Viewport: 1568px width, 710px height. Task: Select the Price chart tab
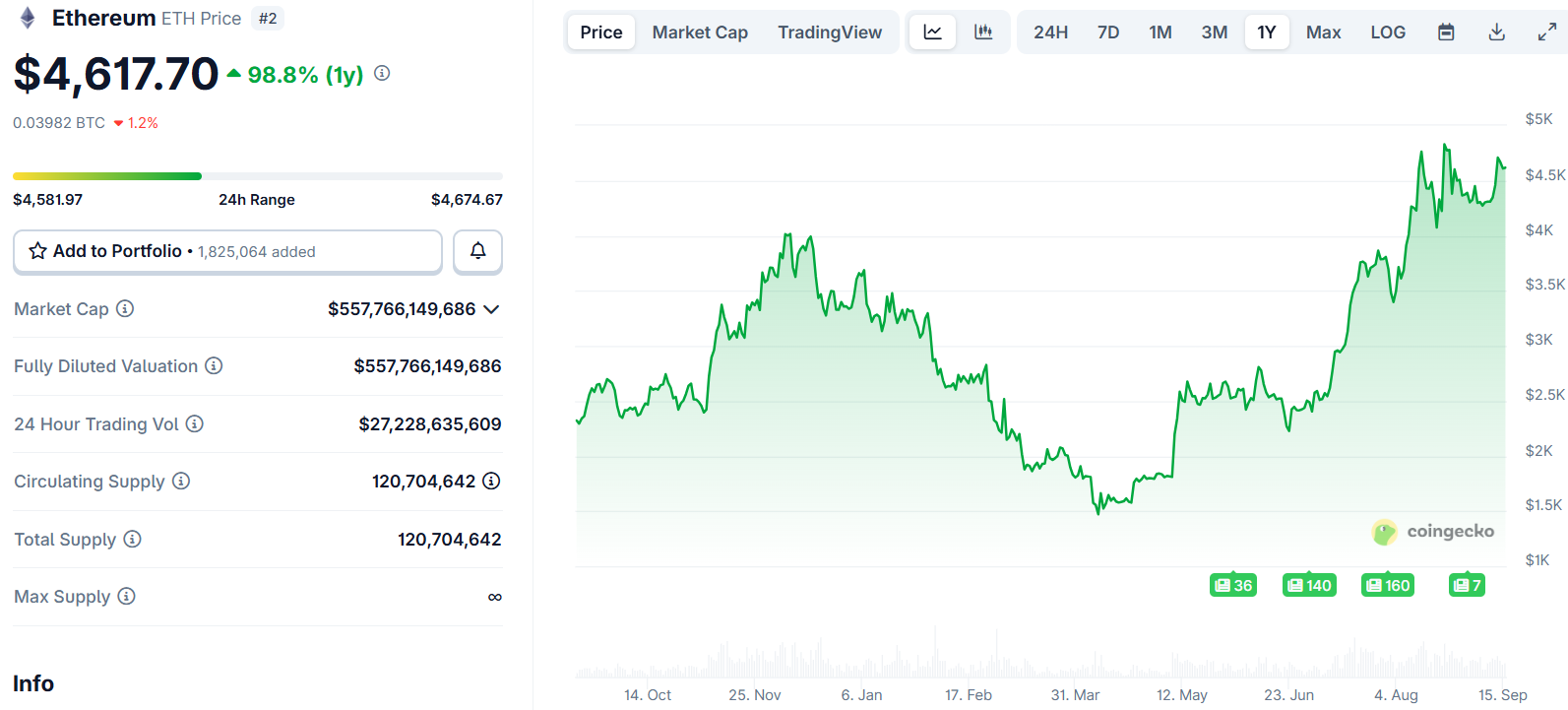(601, 32)
